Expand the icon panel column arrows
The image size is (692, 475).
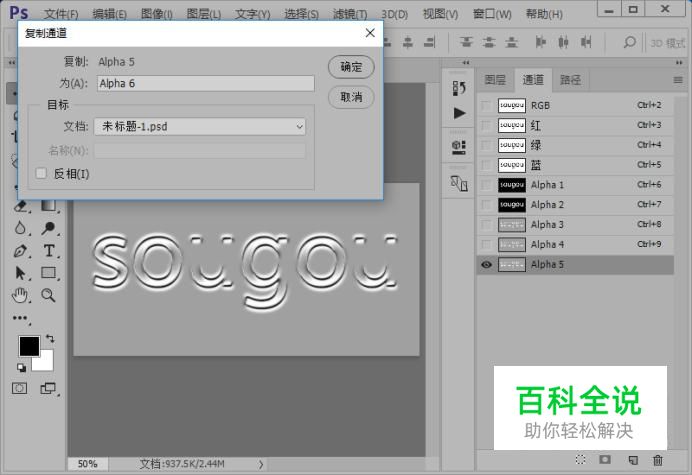[466, 63]
